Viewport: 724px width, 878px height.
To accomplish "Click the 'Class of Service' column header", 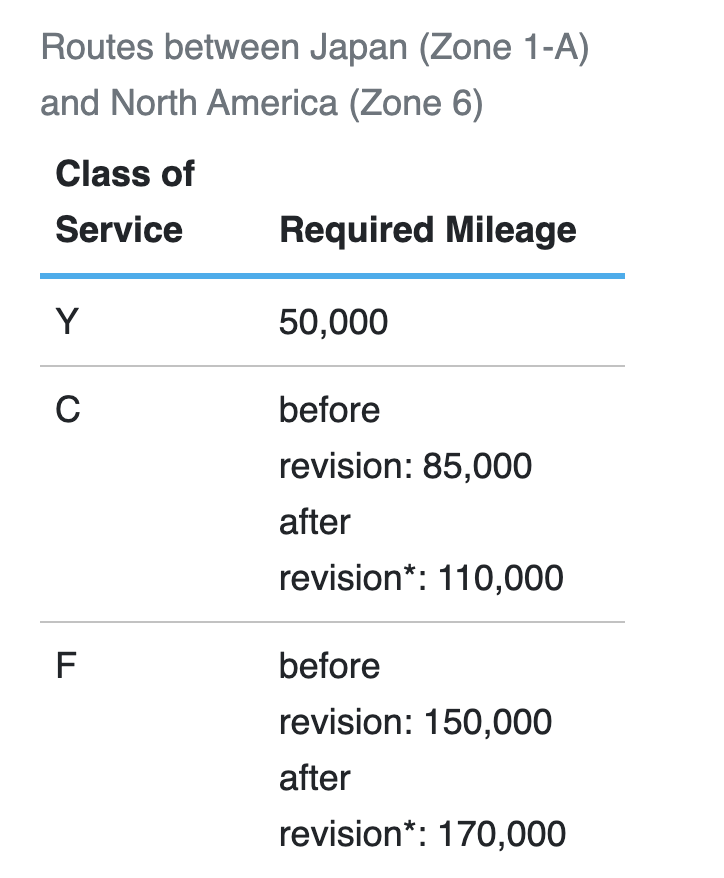I will (x=124, y=201).
